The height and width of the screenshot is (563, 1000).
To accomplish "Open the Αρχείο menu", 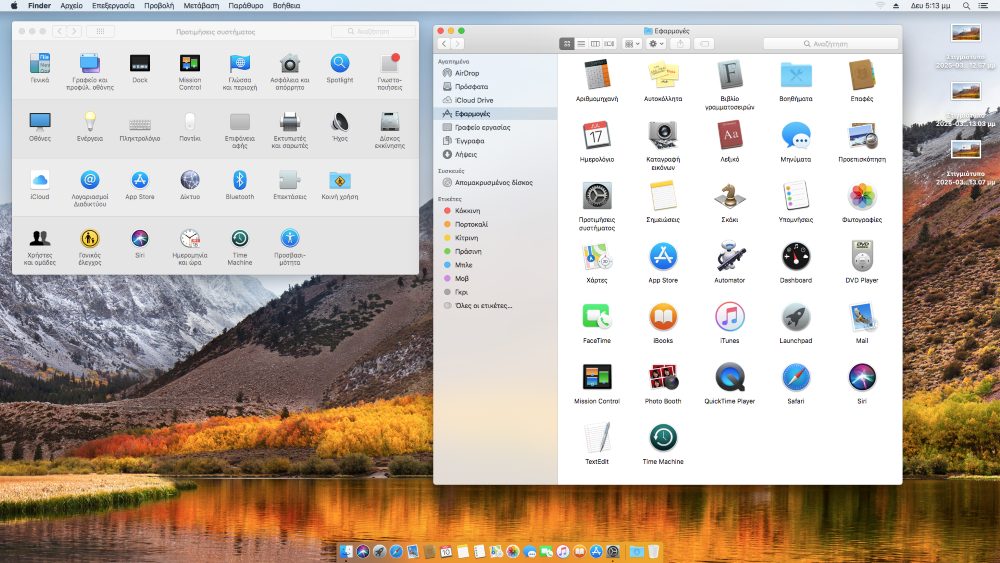I will click(71, 6).
